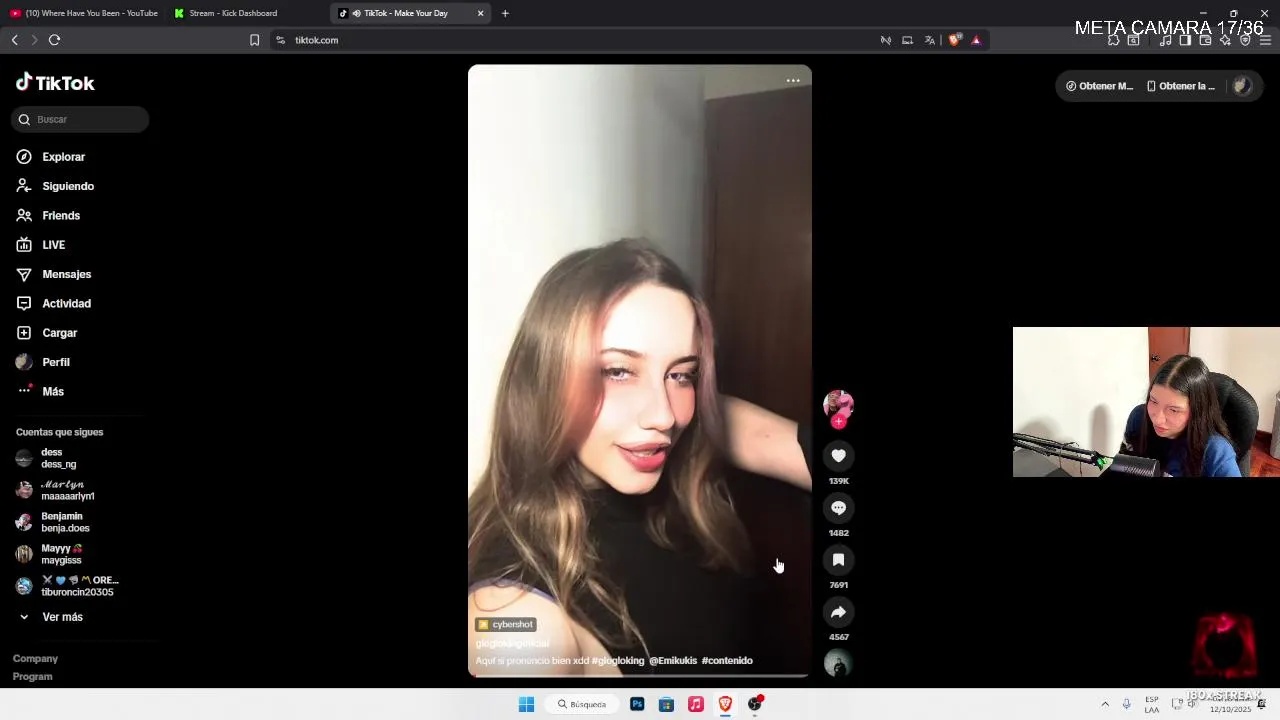Viewport: 1280px width, 720px height.
Task: Open the Program footer link
Action: (x=33, y=677)
